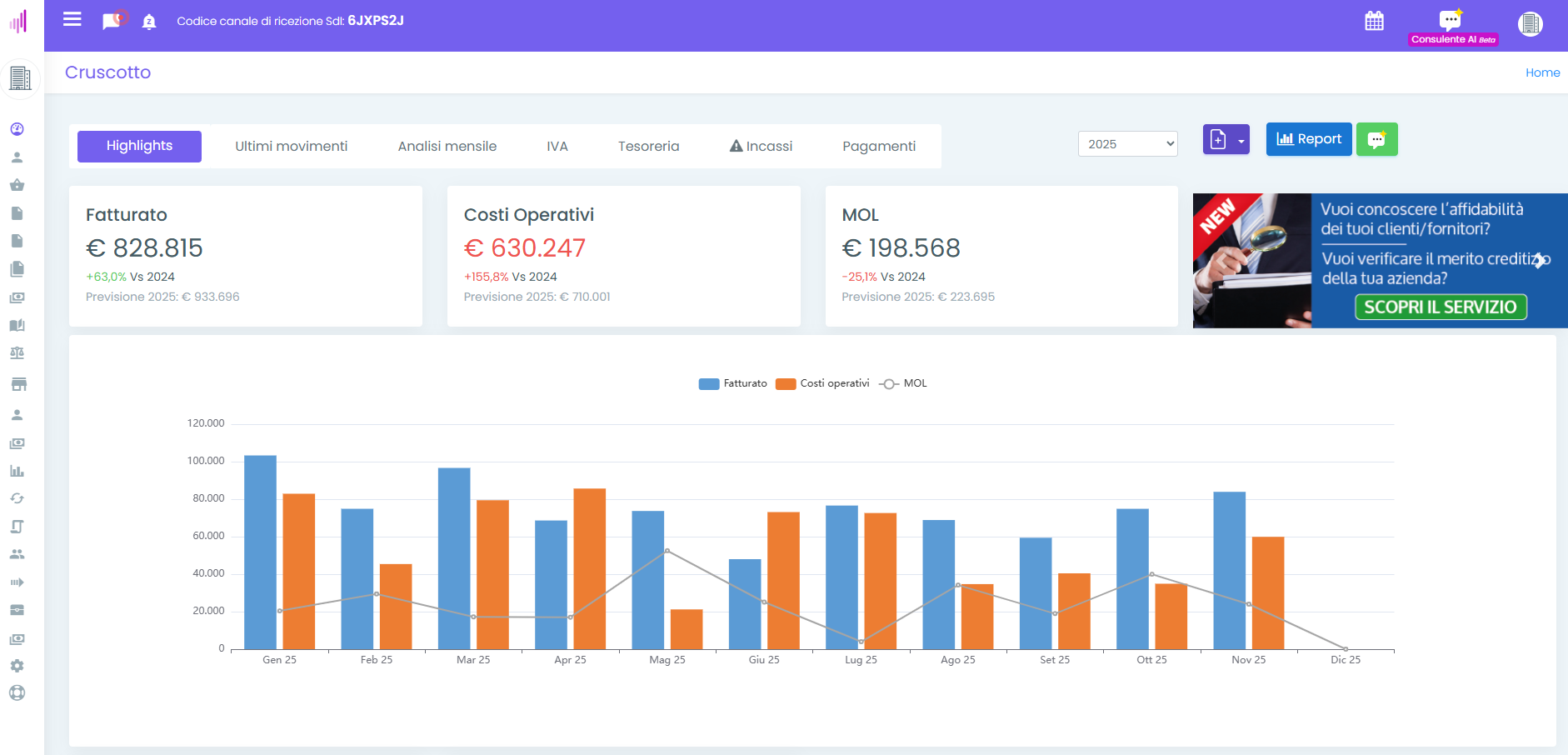Screen dimensions: 1568x755
Task: Open the bar chart statistics icon in sidebar
Action: (17, 471)
